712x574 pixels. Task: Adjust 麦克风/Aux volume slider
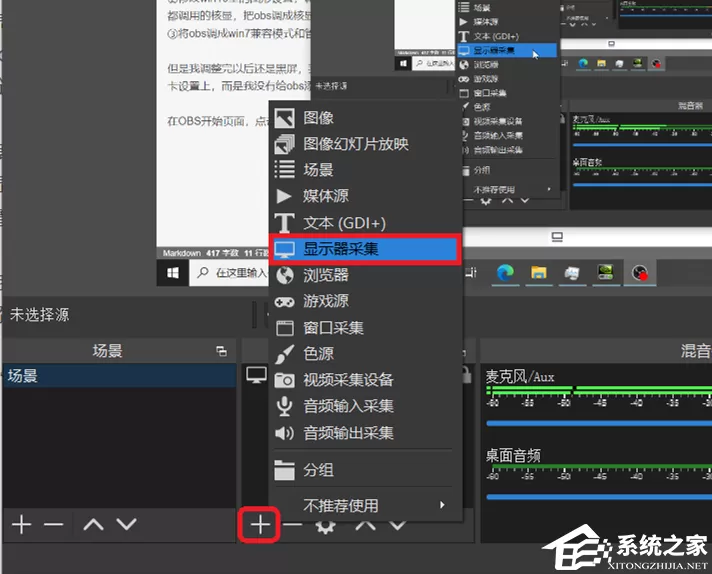[x=598, y=423]
